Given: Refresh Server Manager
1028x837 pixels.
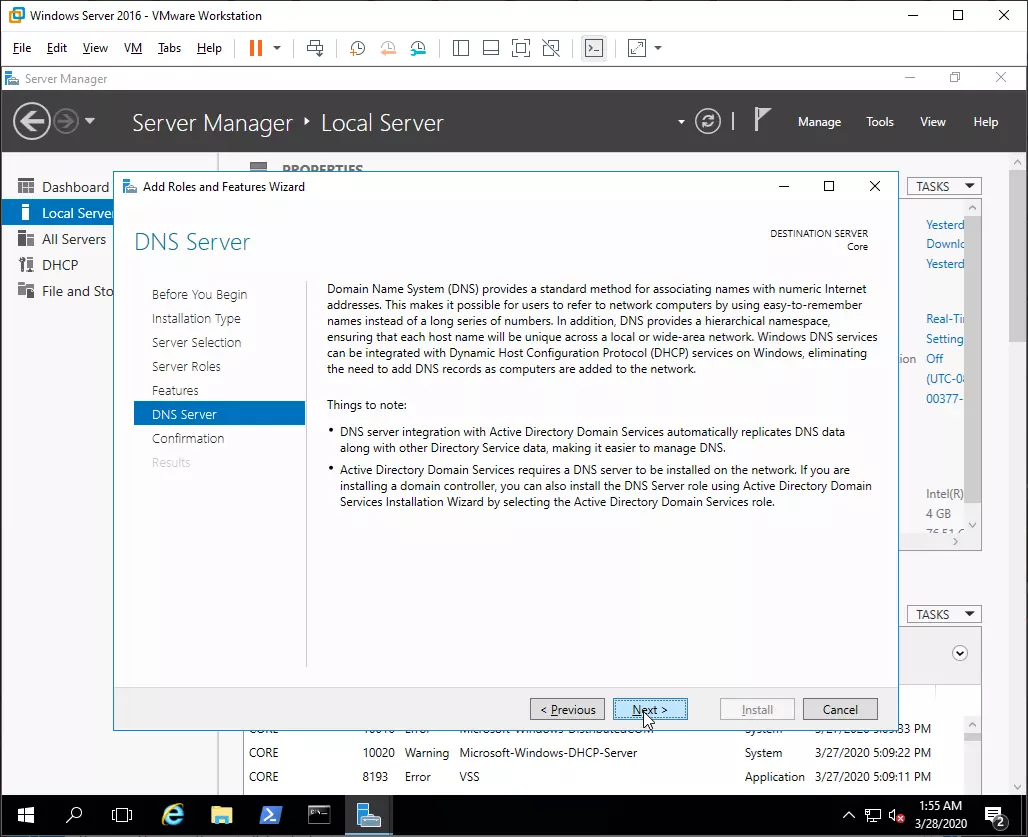Looking at the screenshot, I should [707, 121].
